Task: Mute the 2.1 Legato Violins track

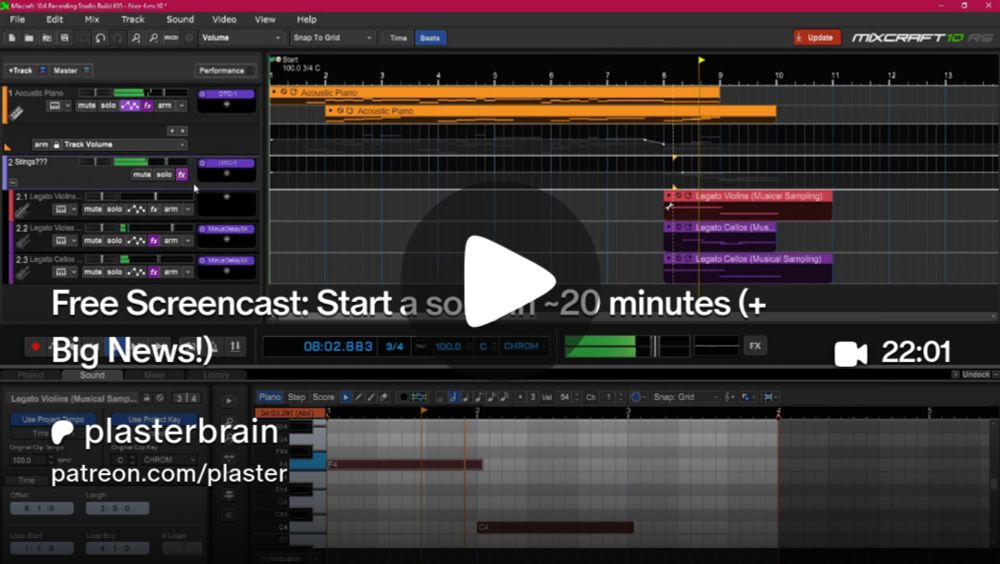Action: coord(93,209)
